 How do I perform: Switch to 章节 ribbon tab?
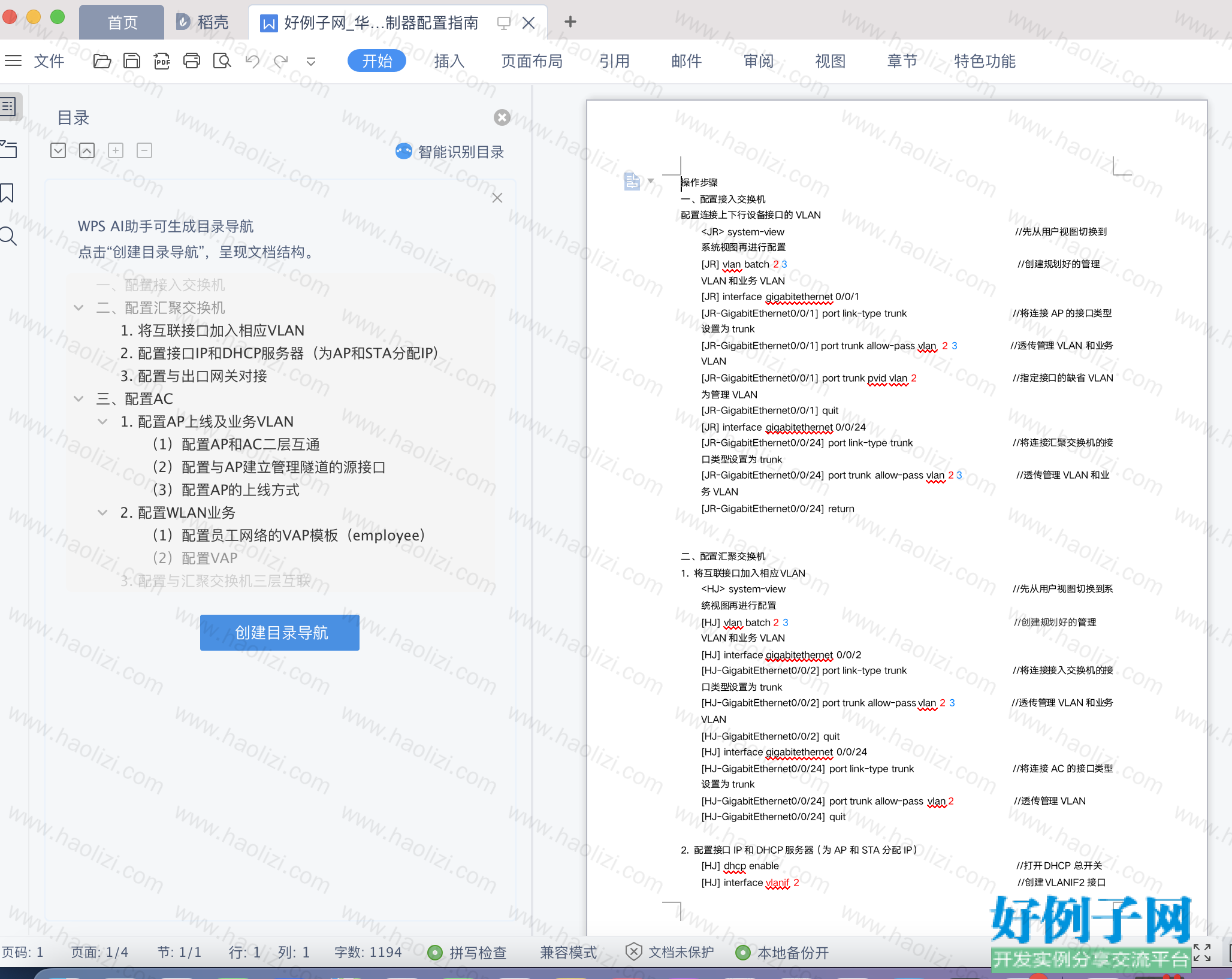[902, 61]
